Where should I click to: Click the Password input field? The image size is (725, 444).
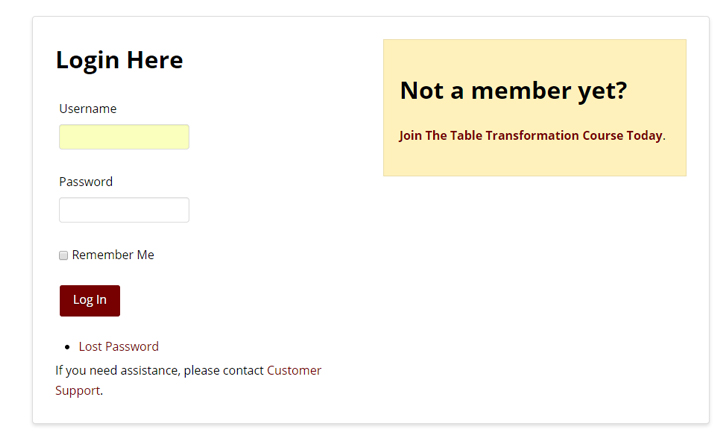point(124,210)
